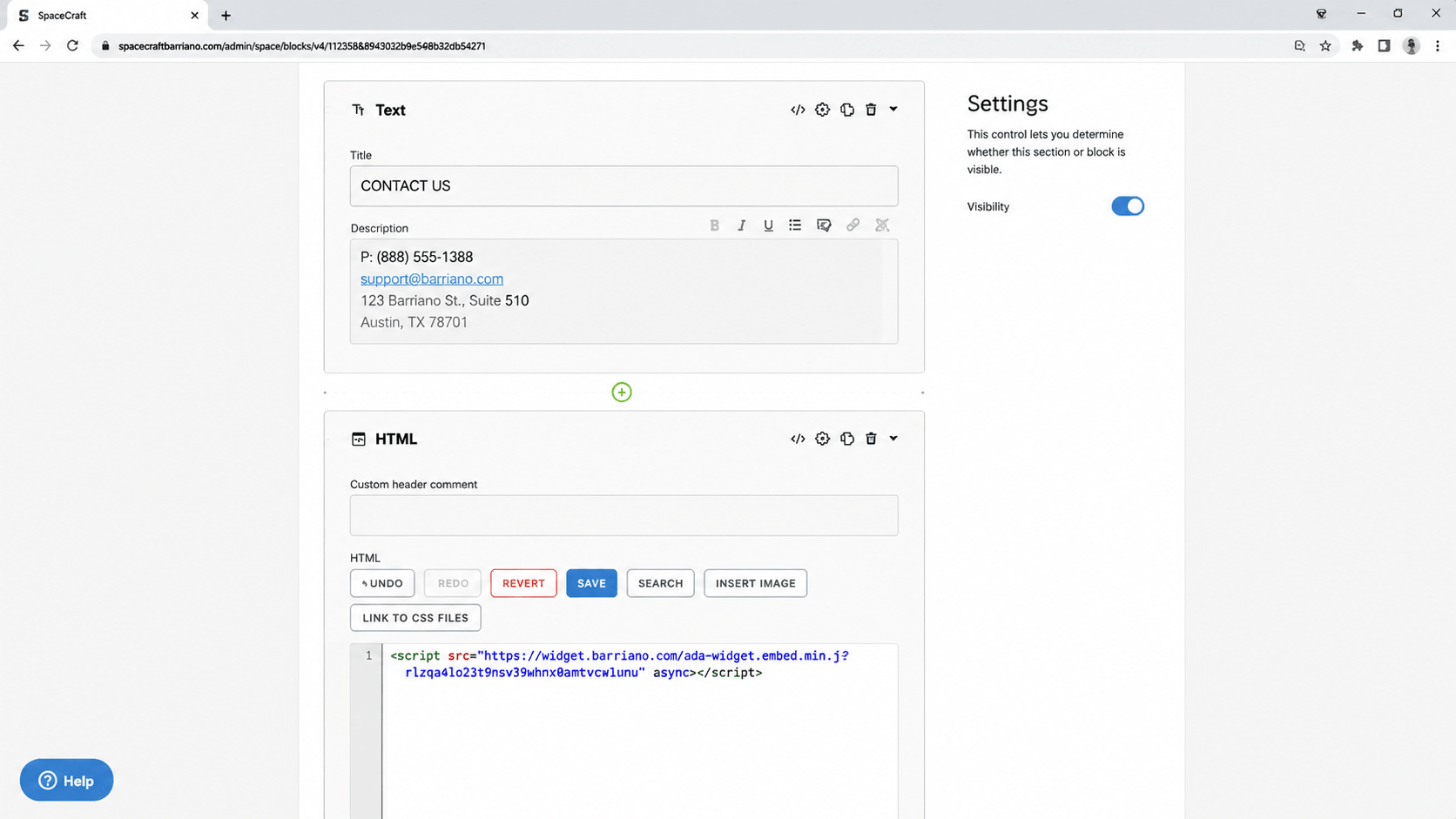Click the red REVERT button
The height and width of the screenshot is (819, 1456).
523,583
